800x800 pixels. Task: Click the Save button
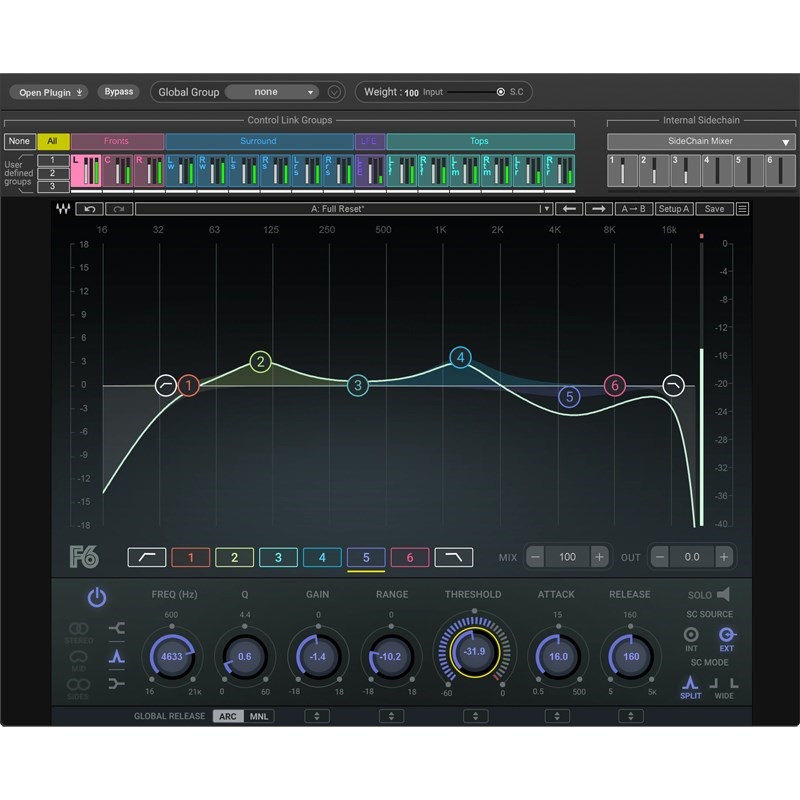714,209
